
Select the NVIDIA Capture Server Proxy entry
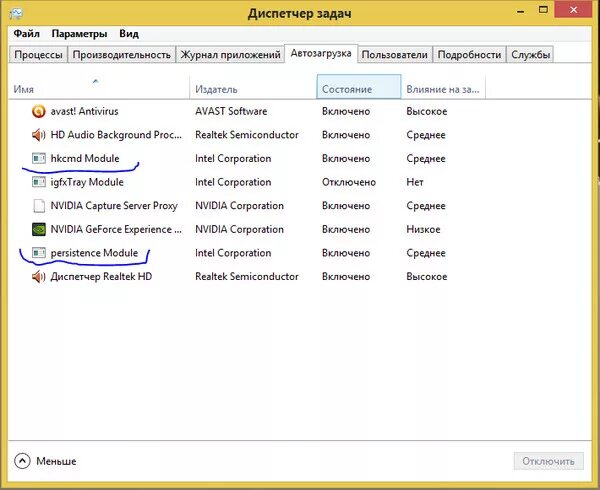coord(114,206)
